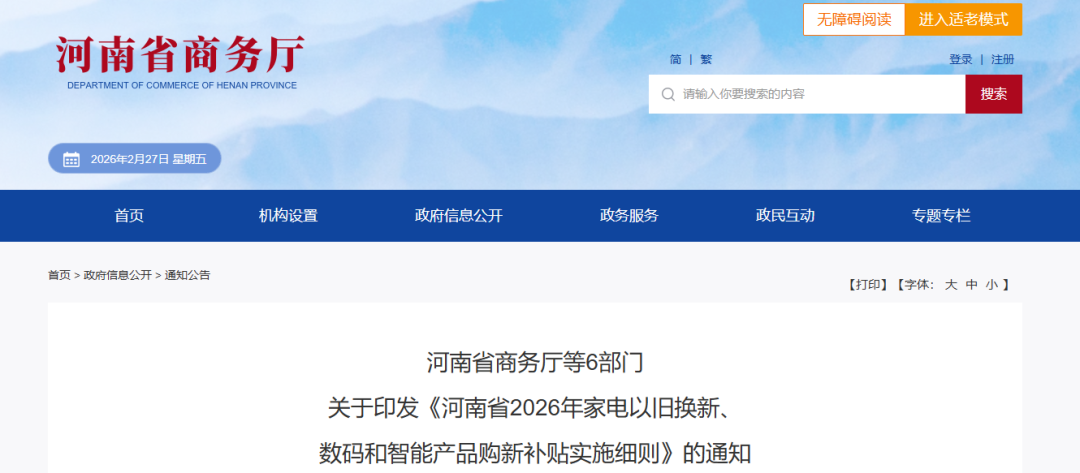
Task: Click 通知公告 in the breadcrumb
Action: coord(187,275)
